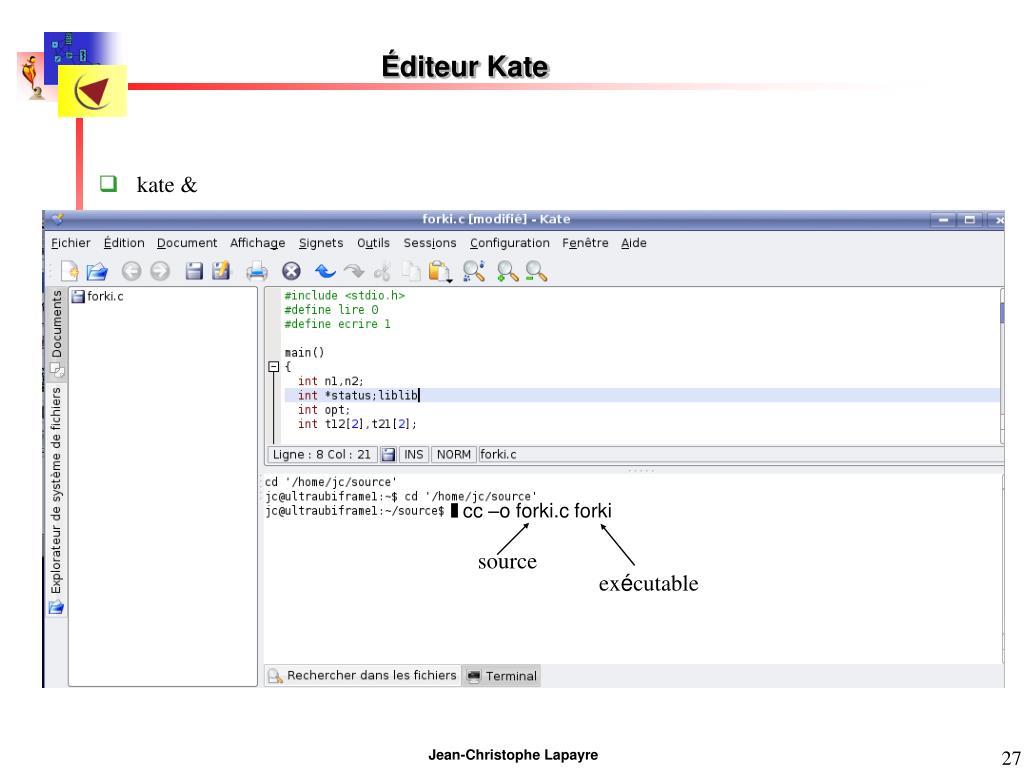Open the Fenêtre menu
1024x768 pixels.
click(x=585, y=243)
